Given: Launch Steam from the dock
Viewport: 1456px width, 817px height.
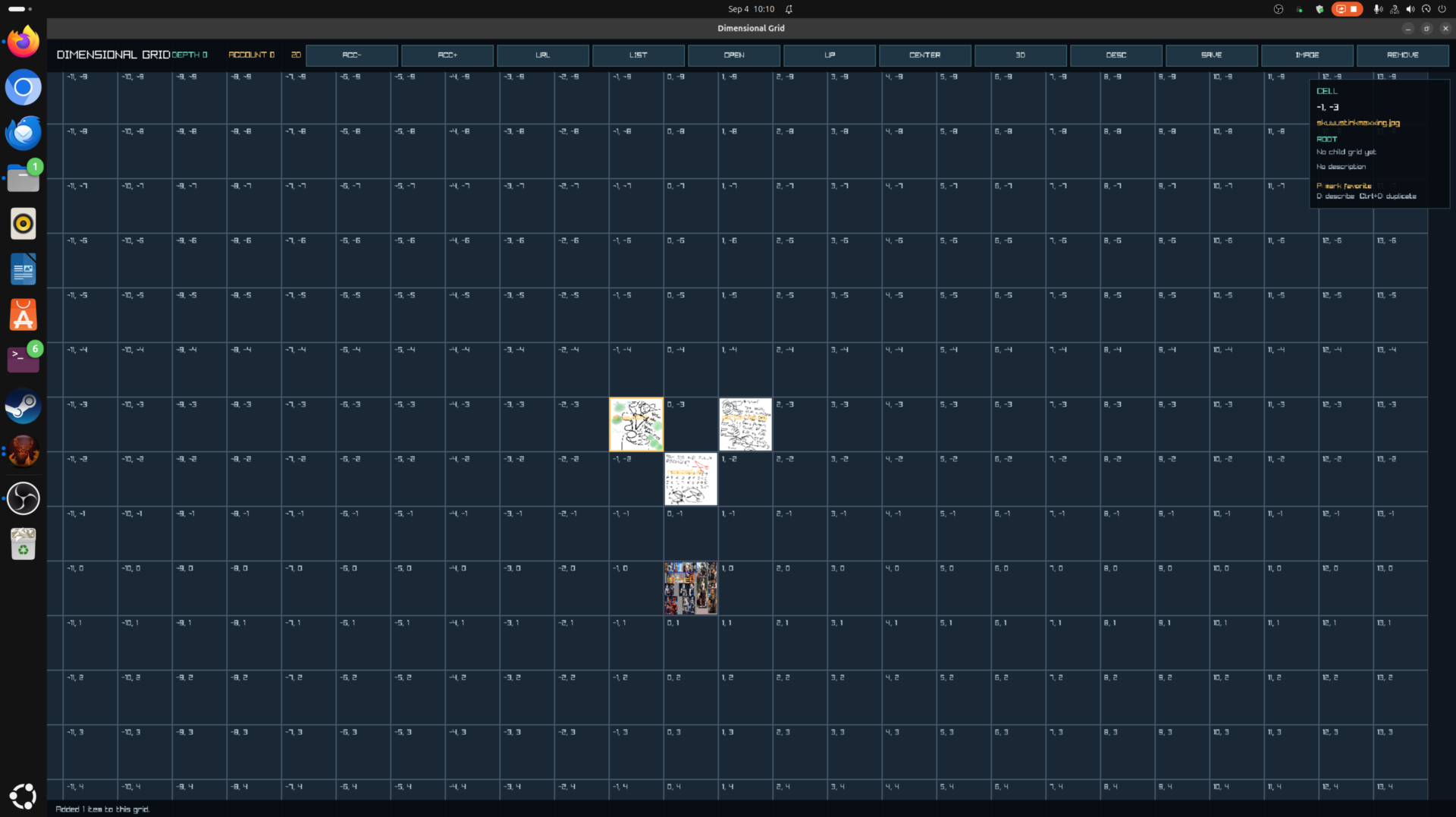Looking at the screenshot, I should coord(24,407).
